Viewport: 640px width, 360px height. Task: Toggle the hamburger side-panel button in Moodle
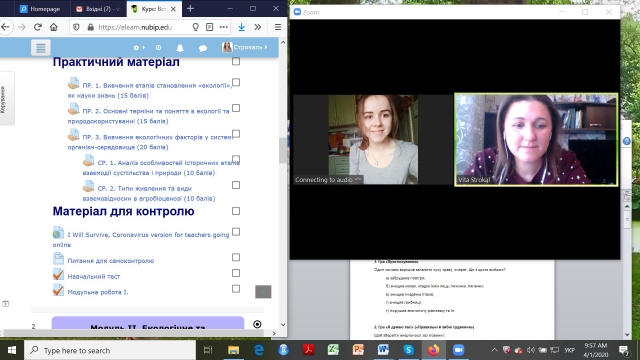click(40, 48)
